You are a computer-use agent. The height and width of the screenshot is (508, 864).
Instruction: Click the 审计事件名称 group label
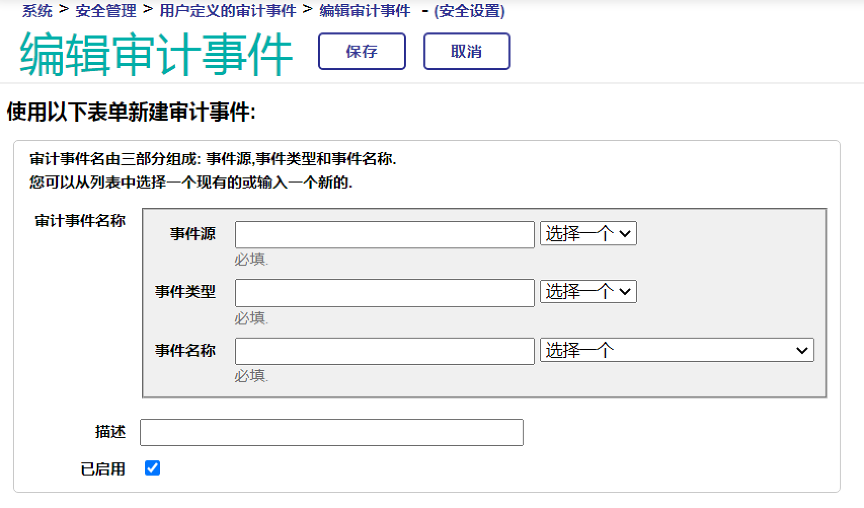pyautogui.click(x=80, y=221)
